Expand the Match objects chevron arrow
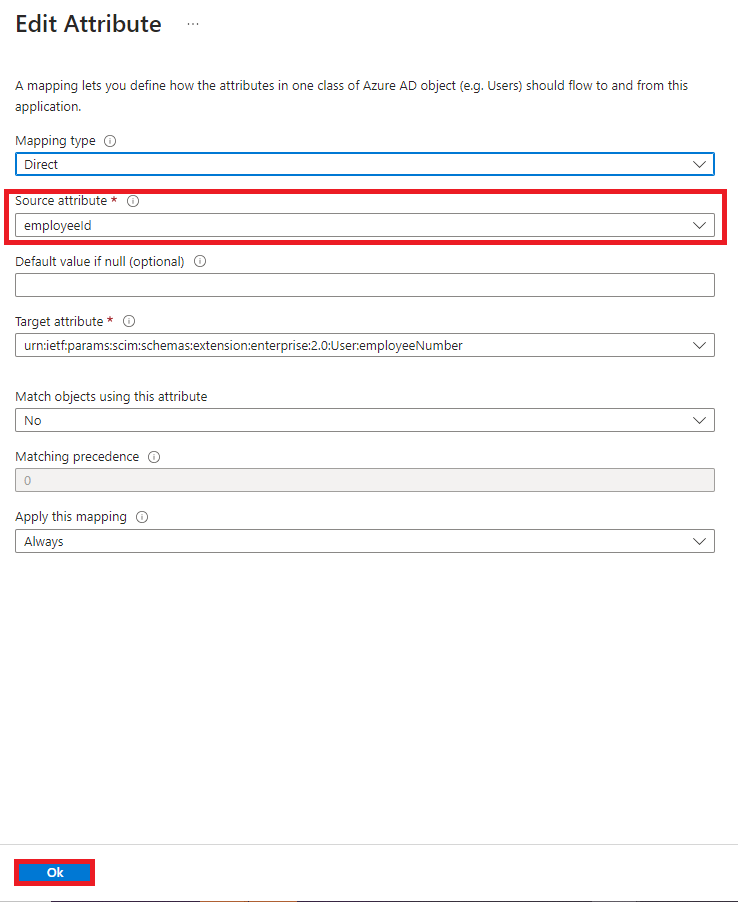Image resolution: width=738 pixels, height=902 pixels. coord(699,420)
